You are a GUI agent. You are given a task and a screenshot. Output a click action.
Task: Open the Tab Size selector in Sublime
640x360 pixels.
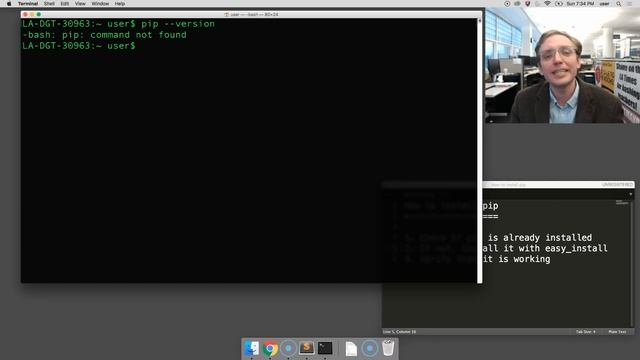[x=585, y=332]
